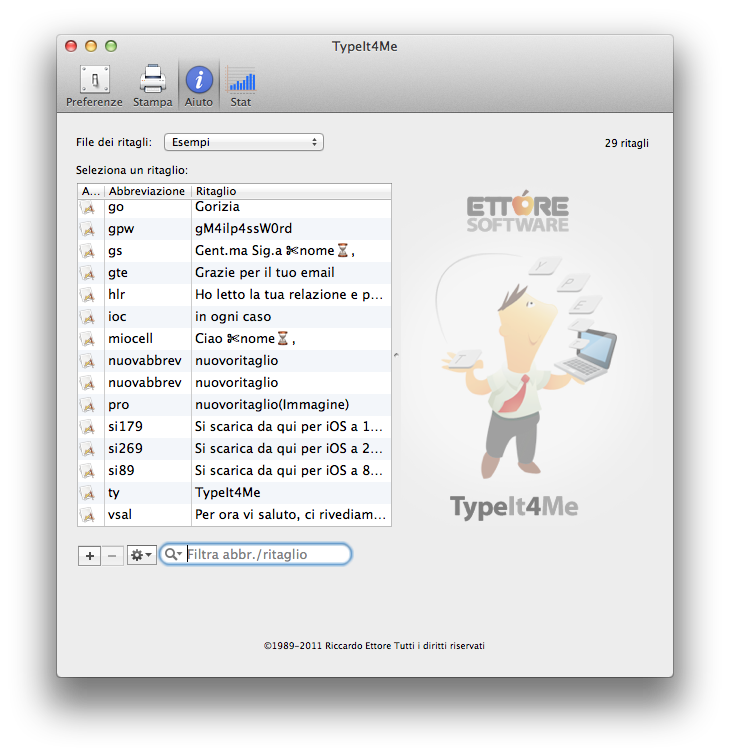
Task: Click the A... column header
Action: coord(91,191)
